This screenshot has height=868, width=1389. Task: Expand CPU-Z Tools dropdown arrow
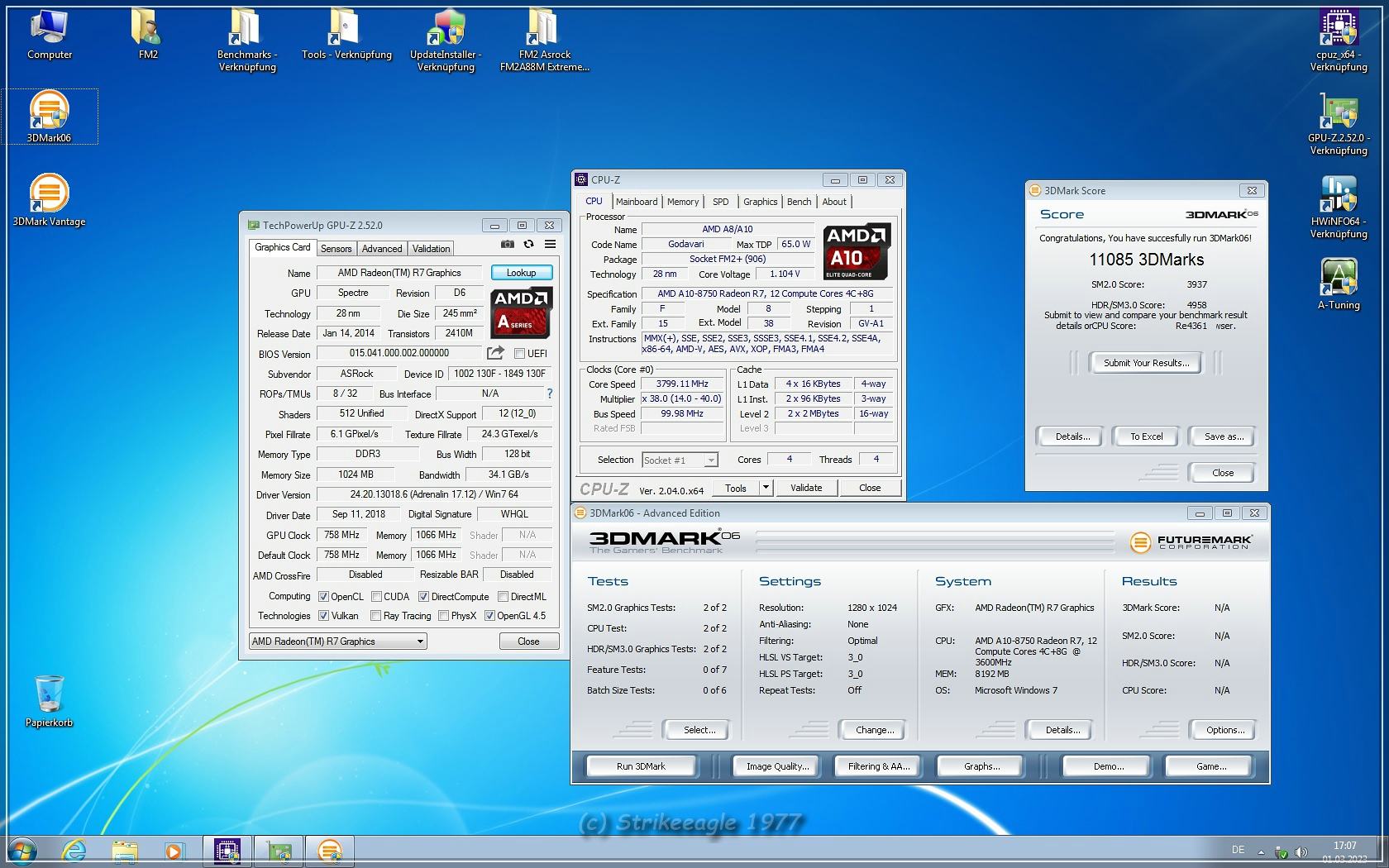766,488
